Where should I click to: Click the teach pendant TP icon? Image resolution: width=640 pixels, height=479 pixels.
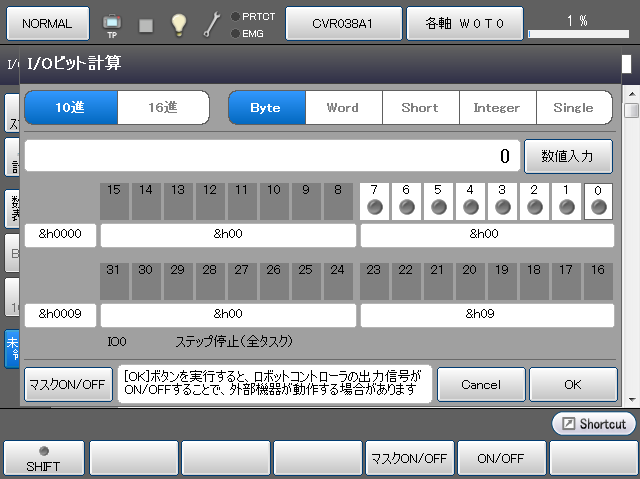pyautogui.click(x=112, y=24)
